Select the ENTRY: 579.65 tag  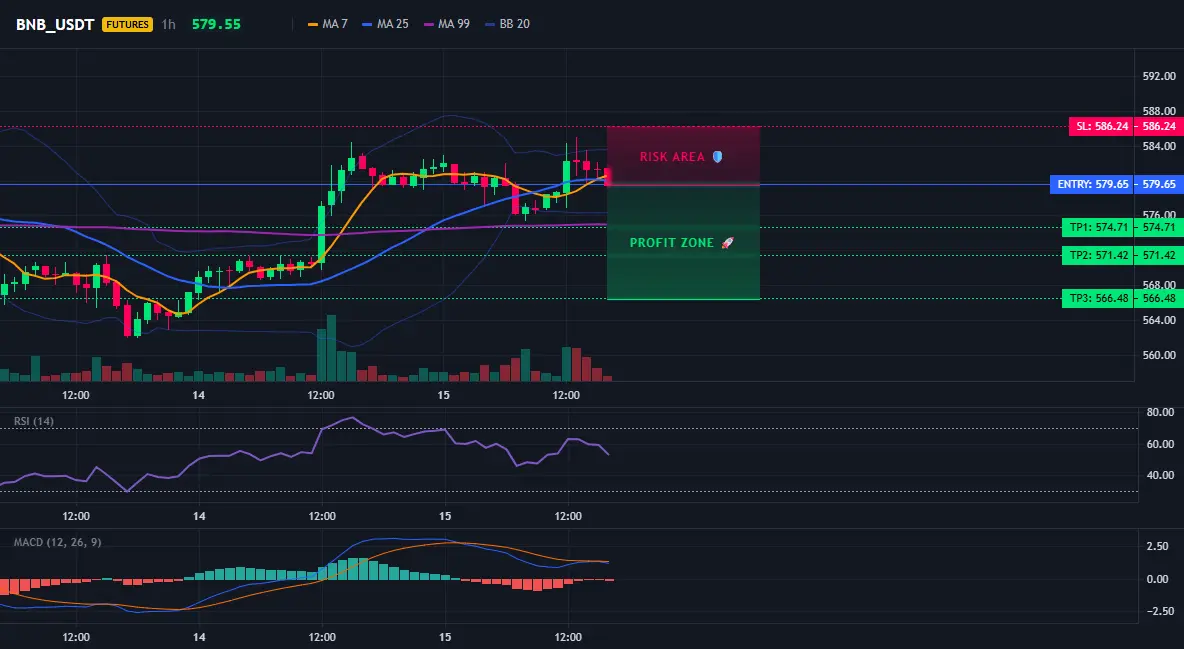(x=1092, y=184)
